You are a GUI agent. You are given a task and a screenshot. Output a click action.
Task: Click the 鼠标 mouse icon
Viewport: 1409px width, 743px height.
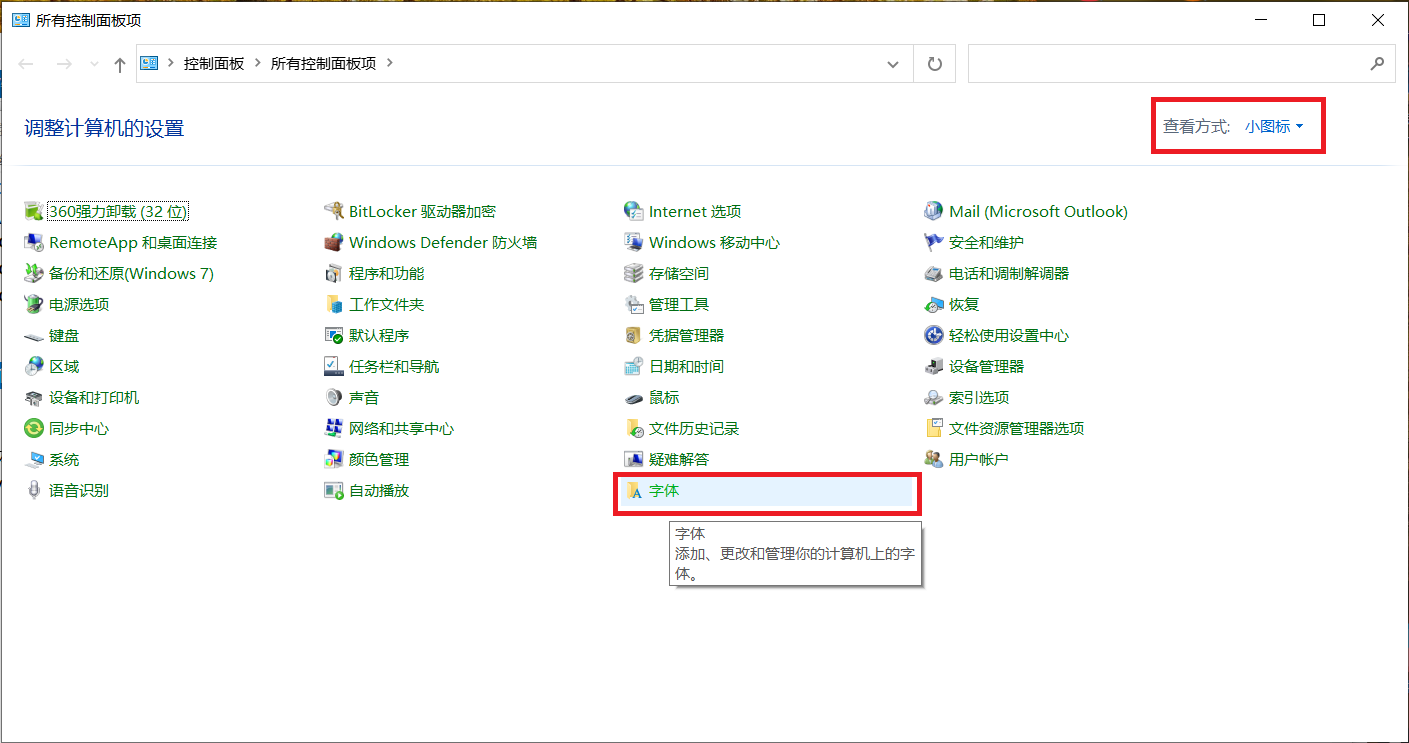tap(633, 398)
